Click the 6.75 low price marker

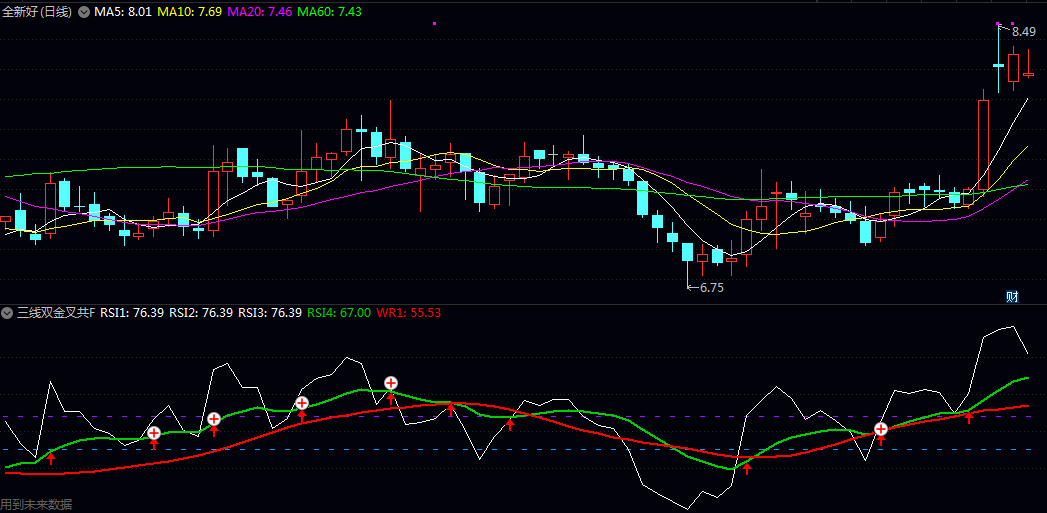coord(709,287)
